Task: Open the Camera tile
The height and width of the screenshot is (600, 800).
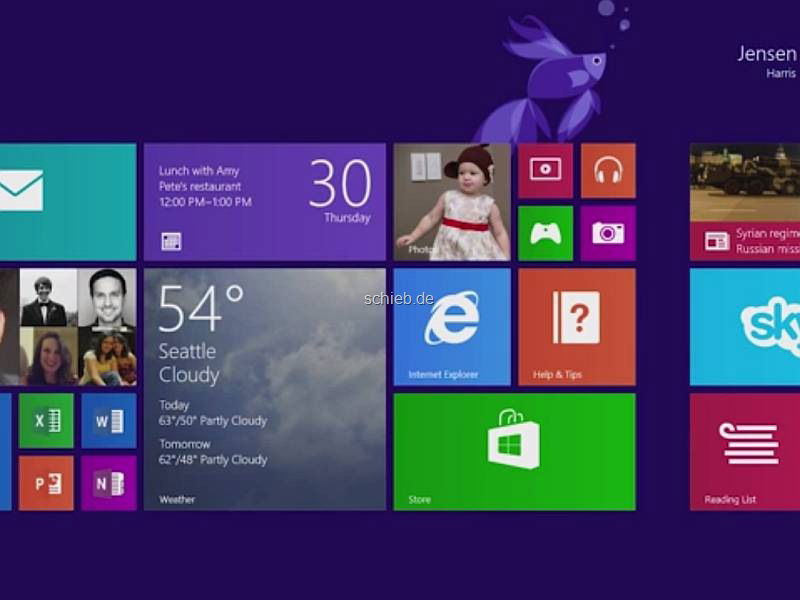Action: [608, 233]
